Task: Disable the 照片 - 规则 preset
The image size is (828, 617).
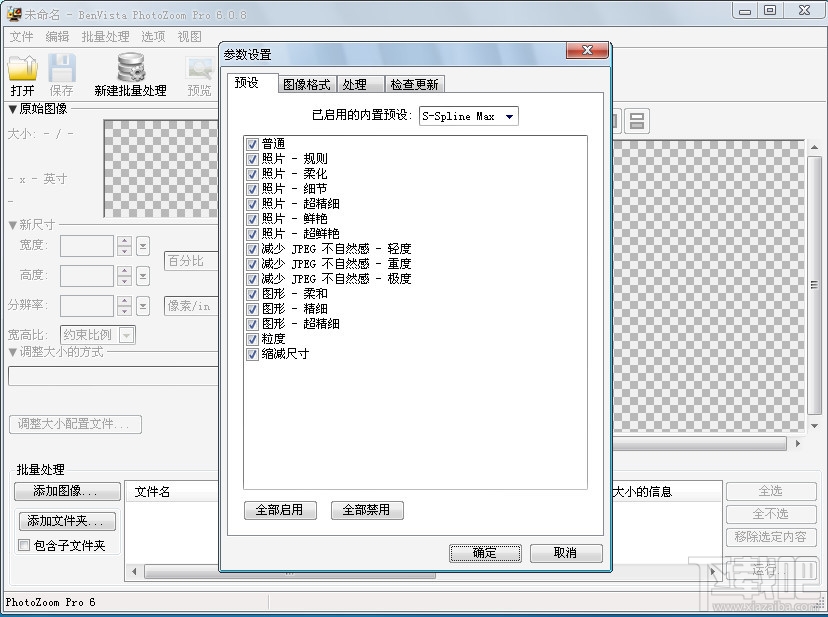Action: point(253,158)
